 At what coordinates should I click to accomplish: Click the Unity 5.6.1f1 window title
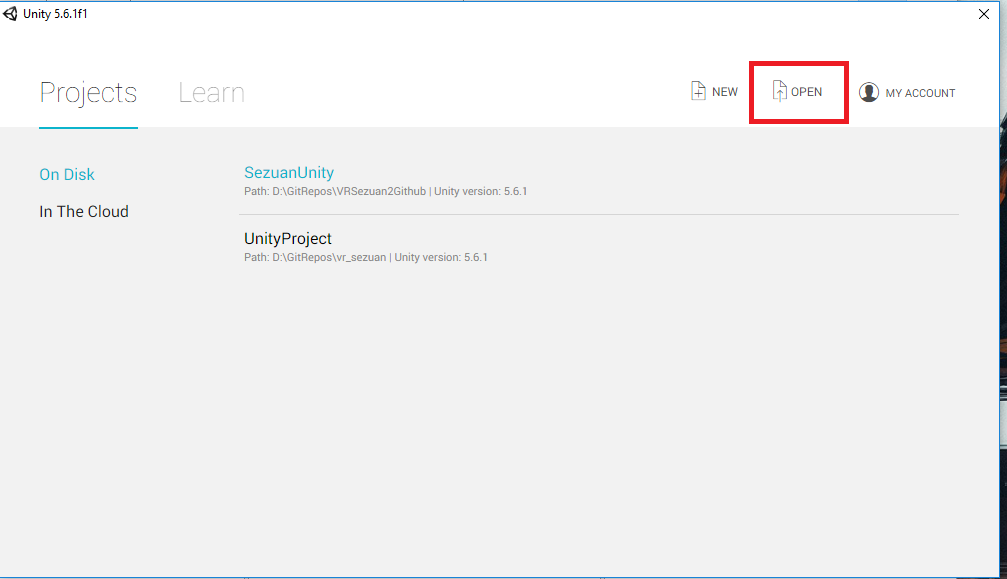coord(55,14)
